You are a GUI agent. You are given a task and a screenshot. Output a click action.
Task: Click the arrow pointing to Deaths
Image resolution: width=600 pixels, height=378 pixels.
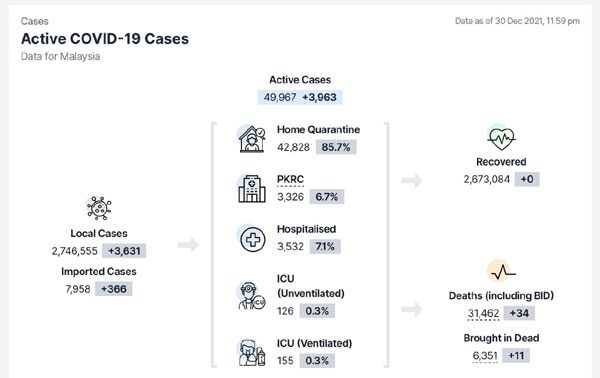(412, 309)
